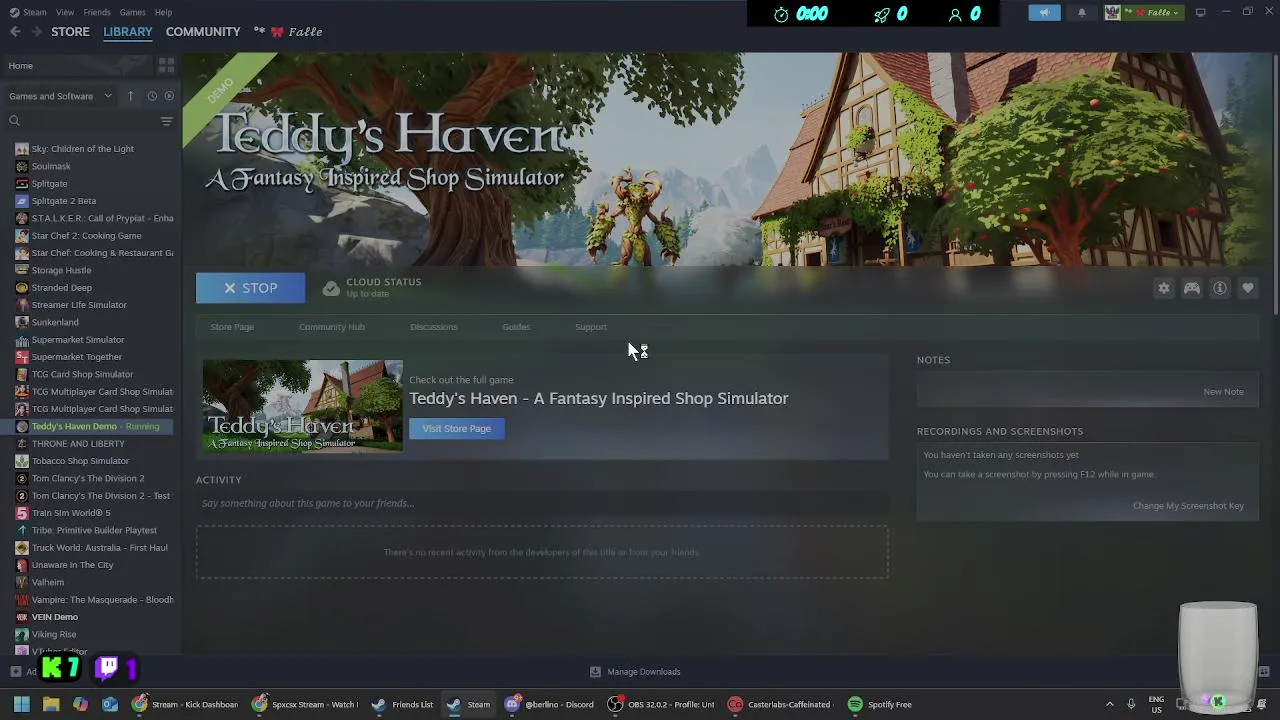Open the game settings gear icon

point(1164,288)
